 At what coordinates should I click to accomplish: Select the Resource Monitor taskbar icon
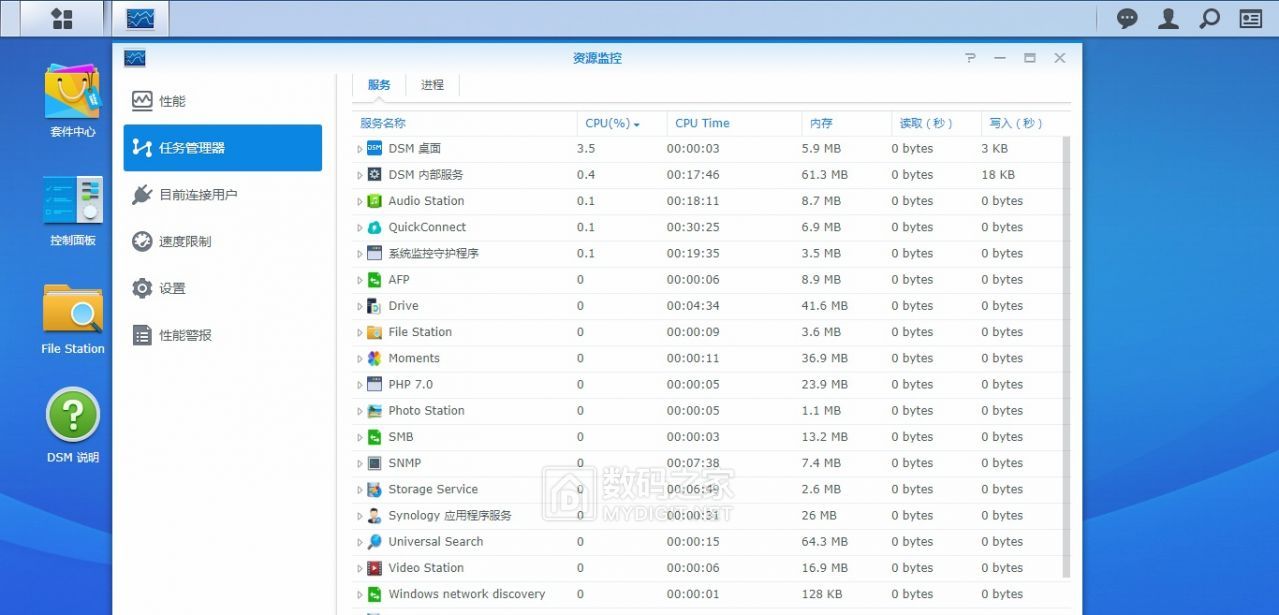(x=141, y=18)
